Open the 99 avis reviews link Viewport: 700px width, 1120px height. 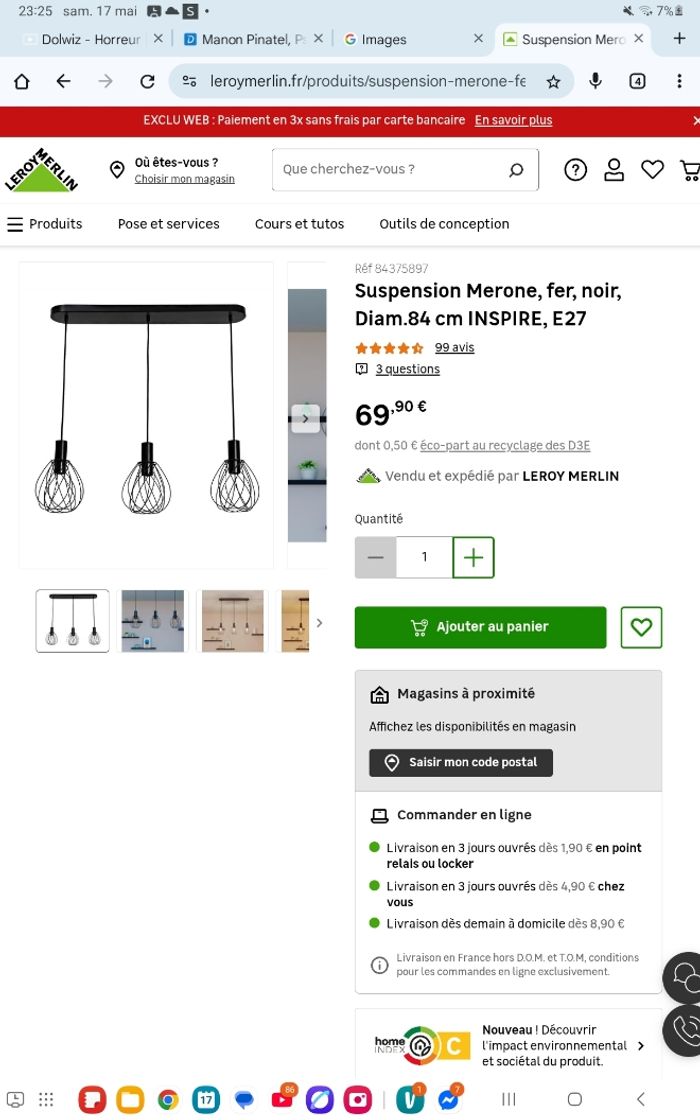point(454,347)
